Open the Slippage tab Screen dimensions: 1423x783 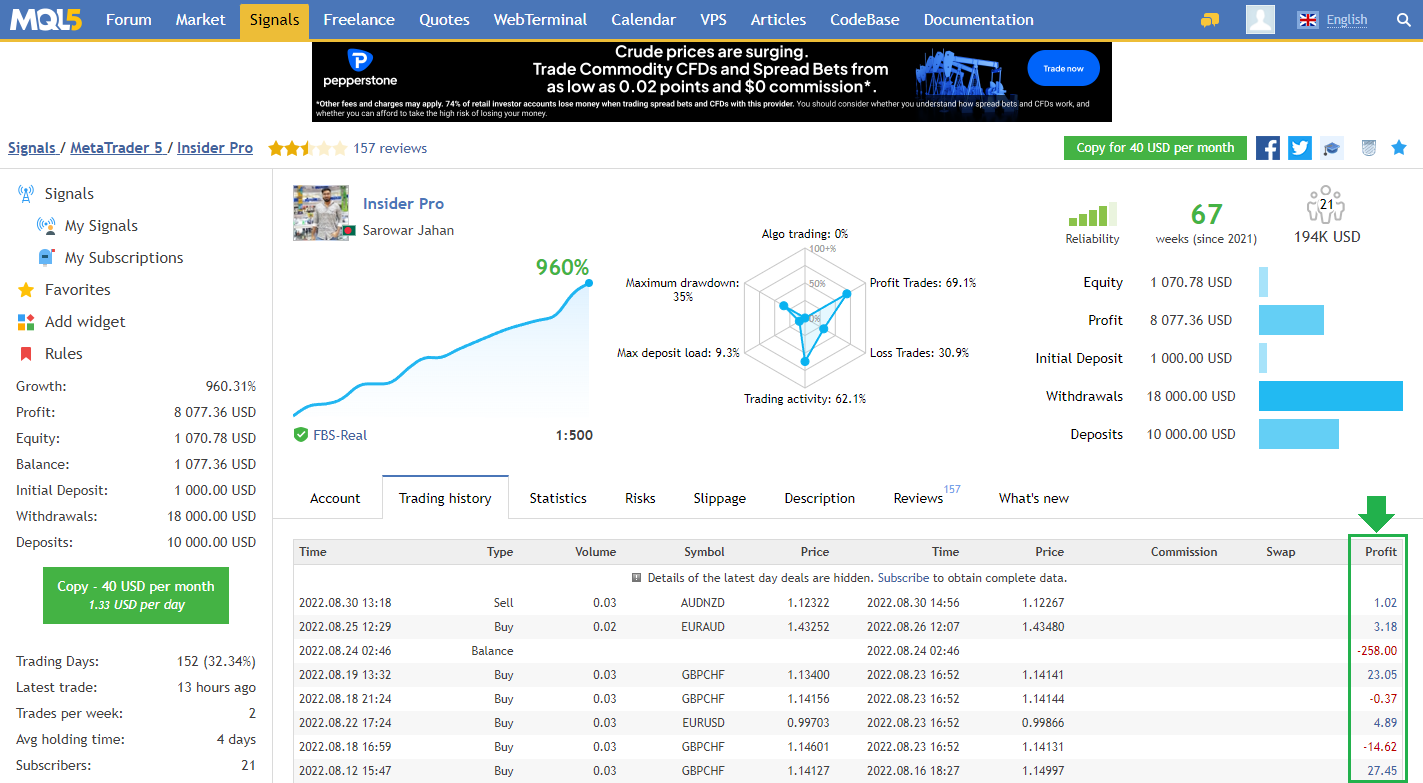[x=719, y=498]
